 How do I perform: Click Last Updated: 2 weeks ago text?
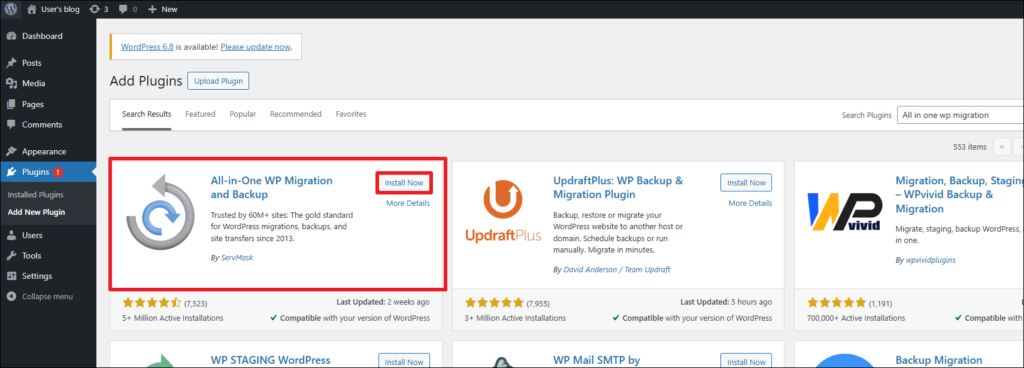coord(383,302)
